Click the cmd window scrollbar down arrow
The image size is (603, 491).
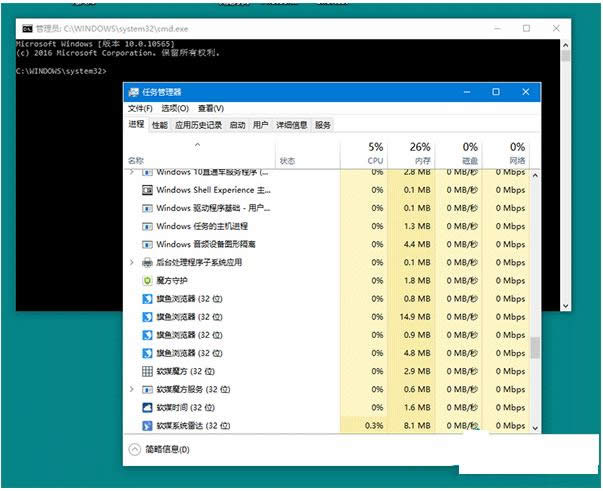tap(565, 306)
